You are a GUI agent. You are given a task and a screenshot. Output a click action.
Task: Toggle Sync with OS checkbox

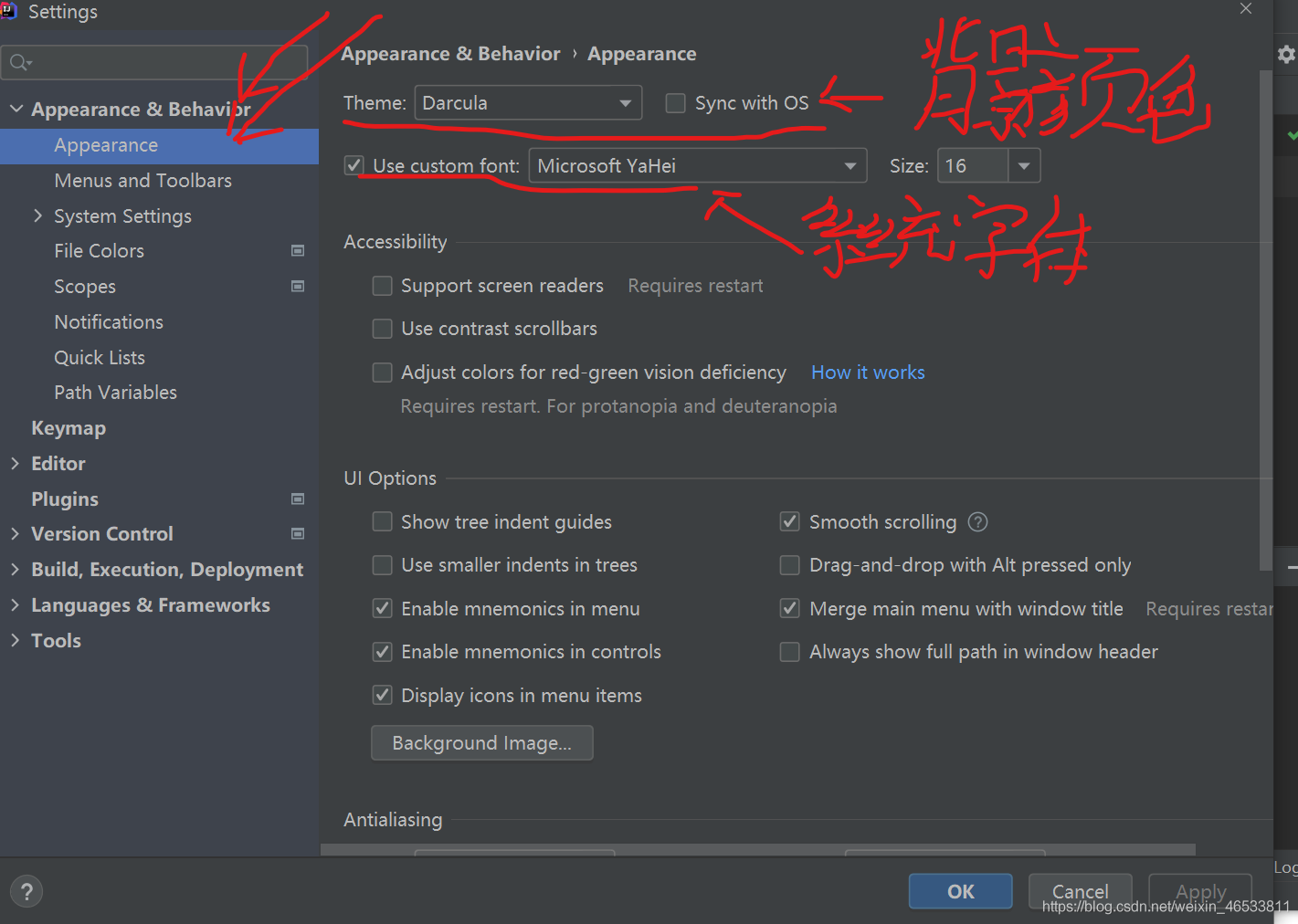pyautogui.click(x=676, y=103)
